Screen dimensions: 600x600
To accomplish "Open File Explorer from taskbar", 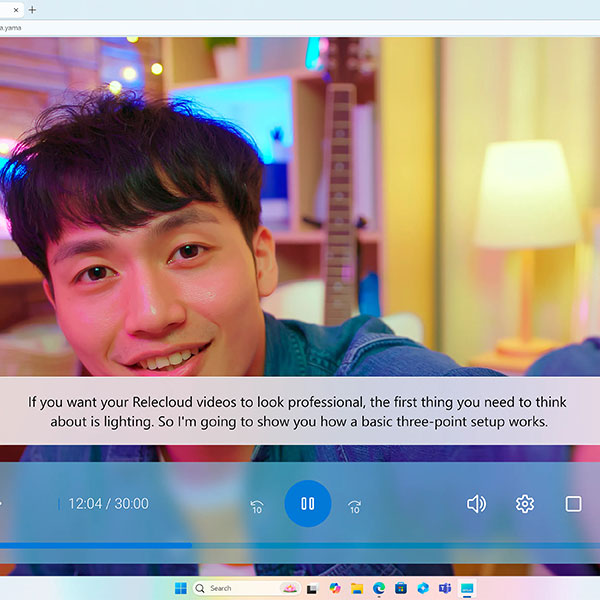I will 357,588.
